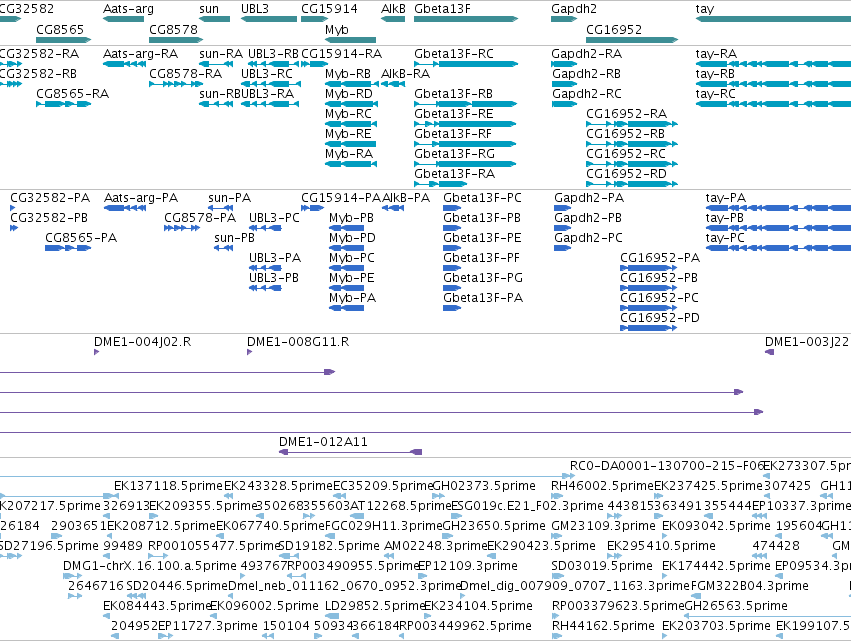851x641 pixels.
Task: Select the CG8578 gene label
Action: tap(173, 29)
